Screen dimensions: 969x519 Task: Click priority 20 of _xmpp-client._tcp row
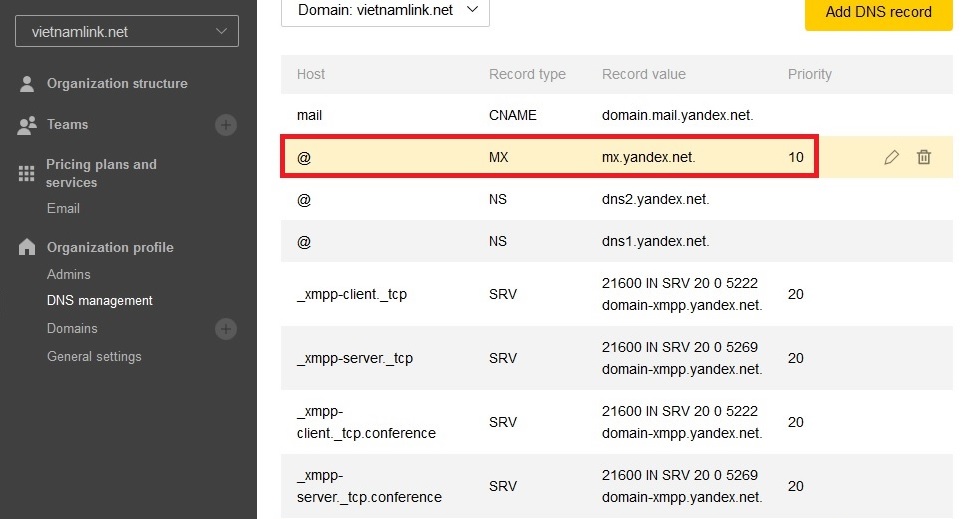pyautogui.click(x=795, y=294)
